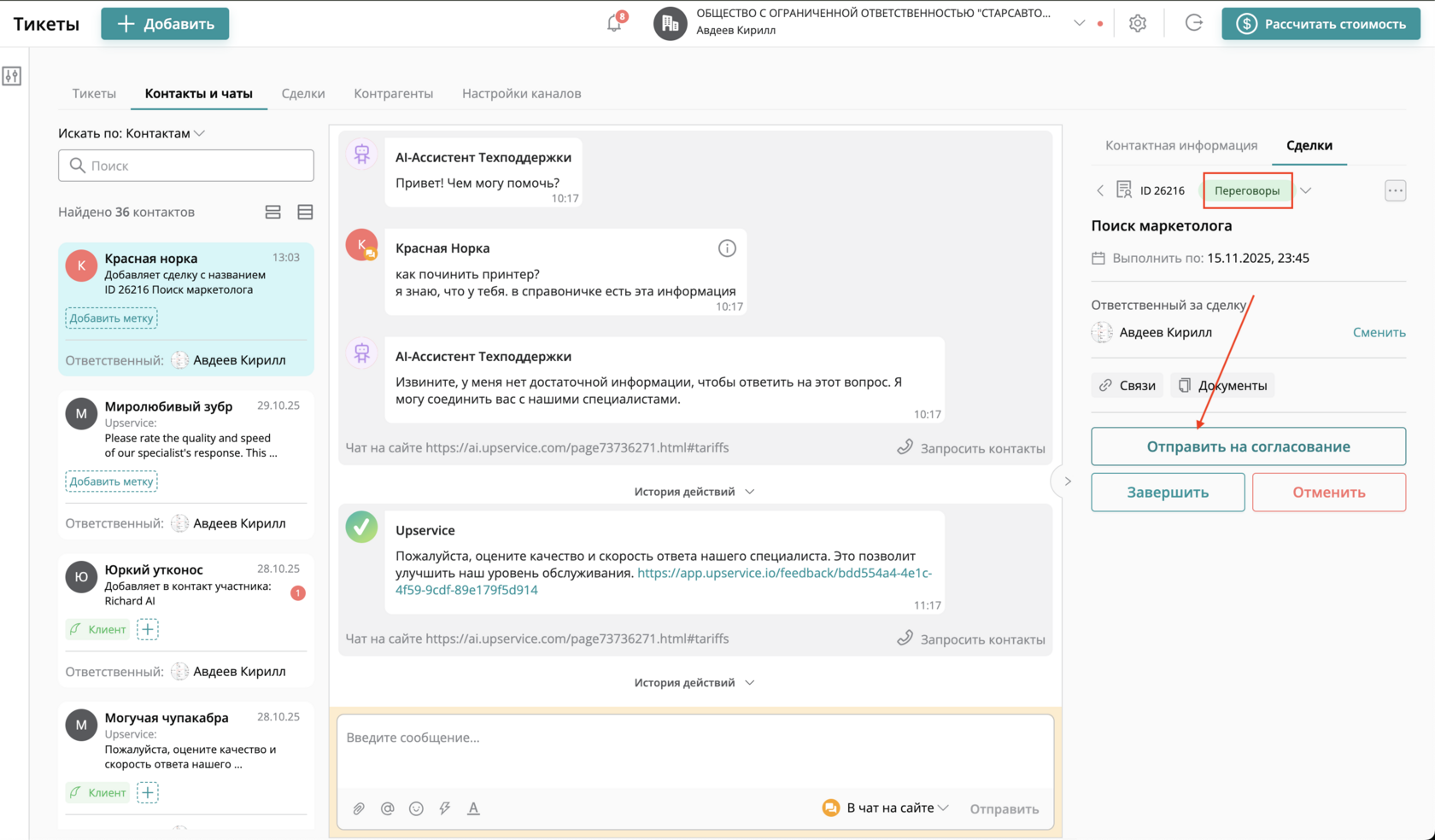Open text formatting with the underlined A icon
The height and width of the screenshot is (840, 1435).
coord(473,808)
